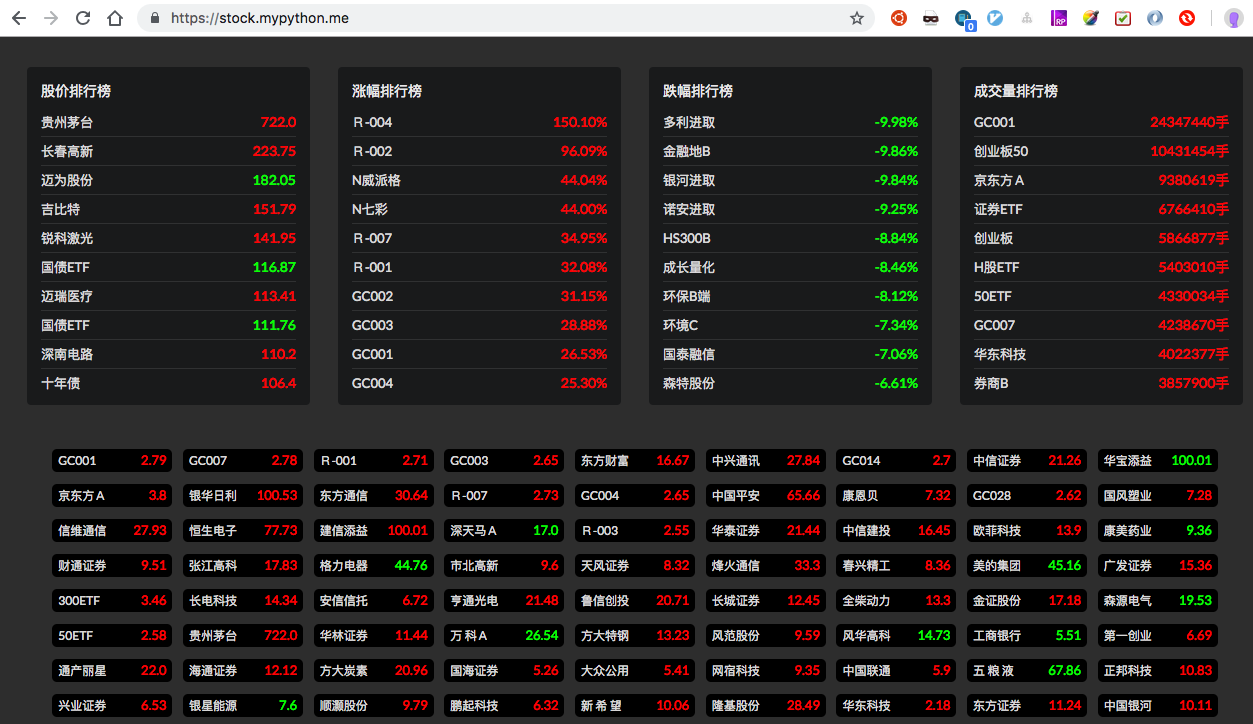Click the 中国银河 10.11 tile
This screenshot has height=724, width=1253.
(1158, 706)
